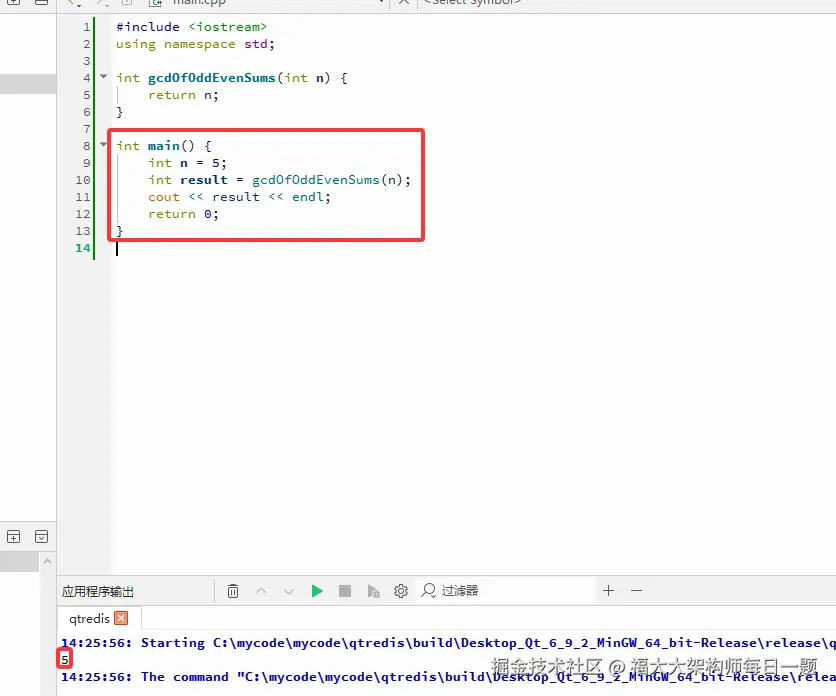Image resolution: width=836 pixels, height=696 pixels.
Task: Click the 'return 0;' statement
Action: coord(183,214)
